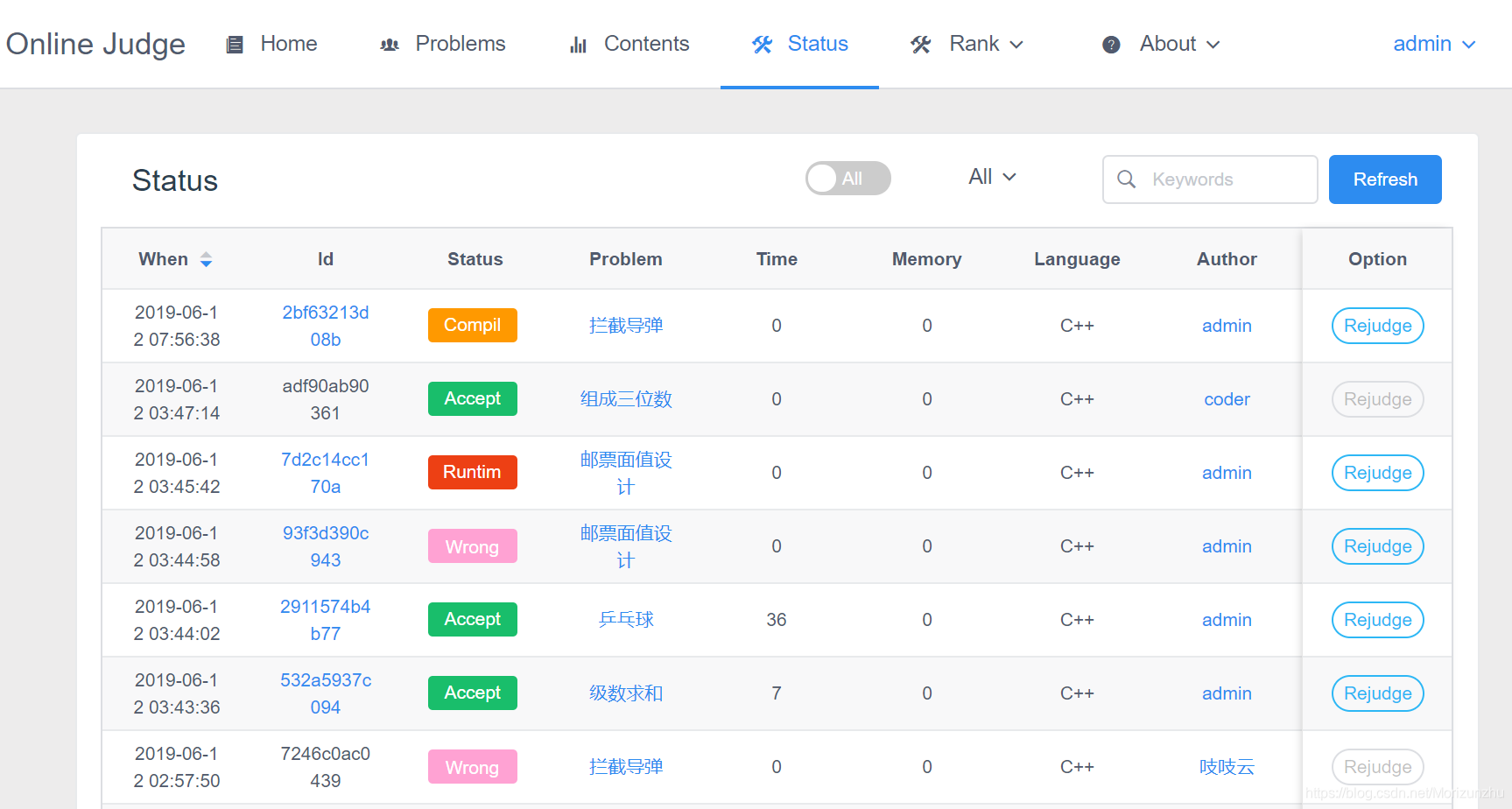Open the Rank menu
This screenshot has width=1512, height=809.
(x=967, y=44)
